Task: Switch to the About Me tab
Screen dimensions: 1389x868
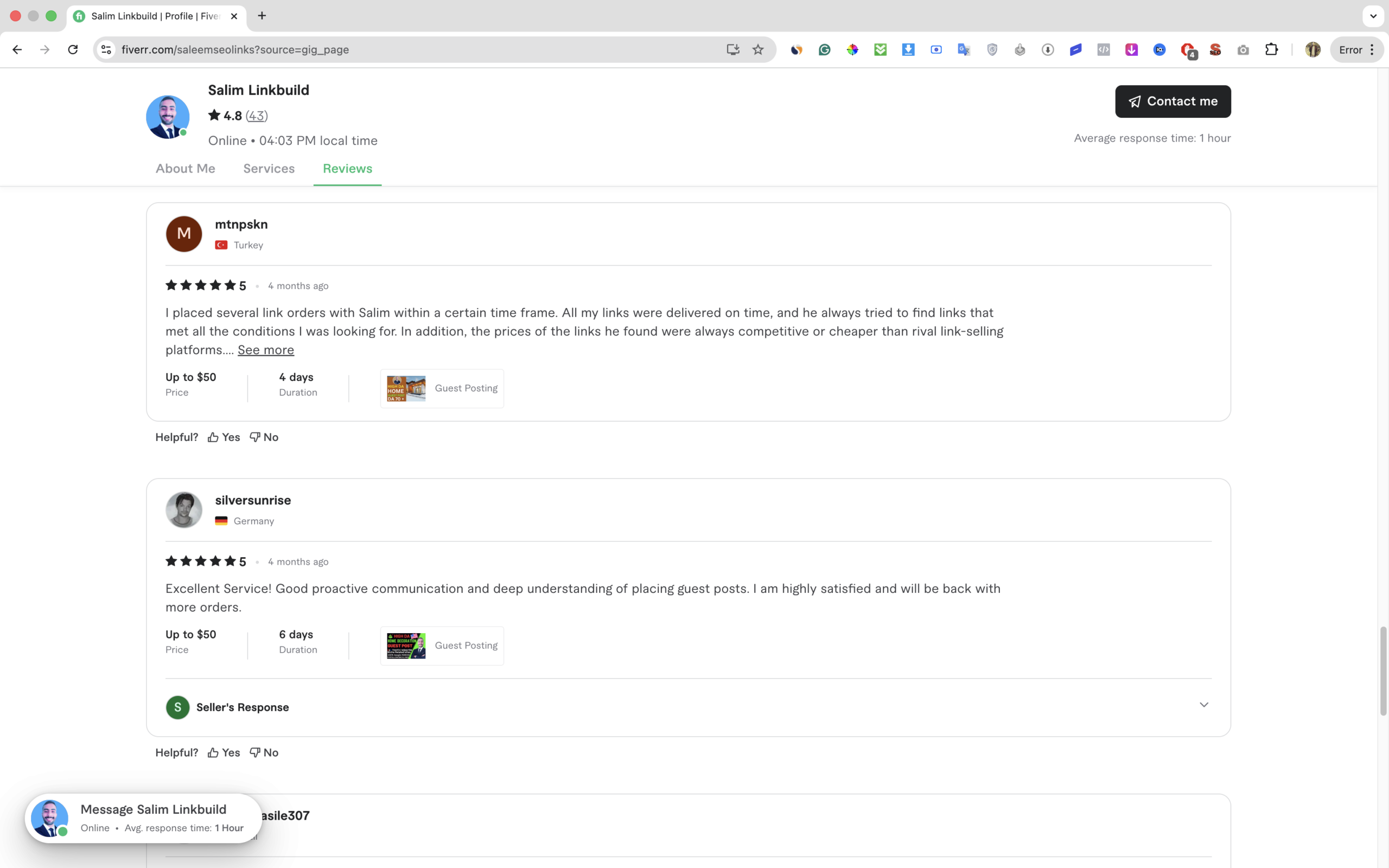Action: pos(186,168)
